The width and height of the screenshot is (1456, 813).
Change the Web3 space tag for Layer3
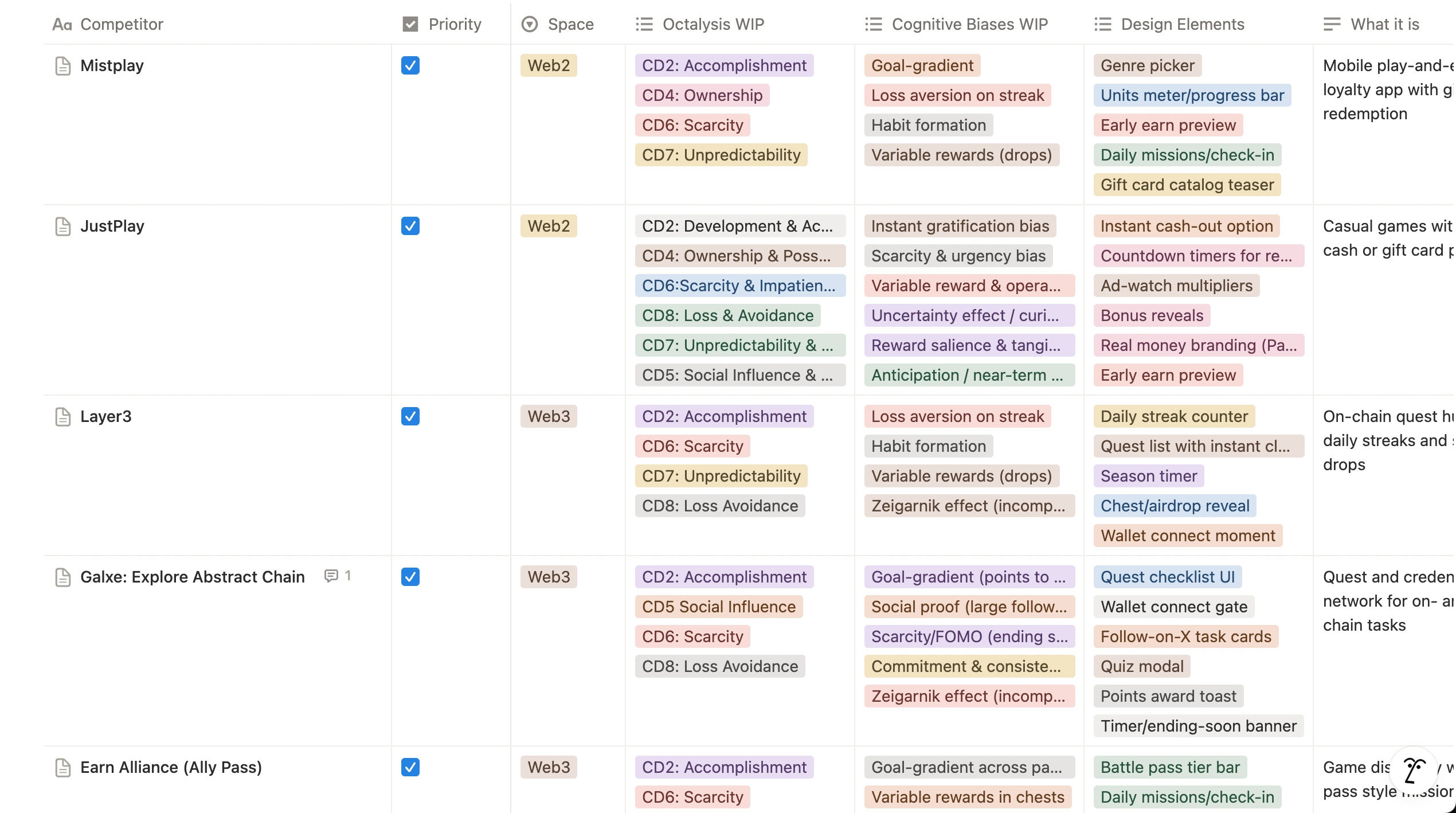[549, 416]
